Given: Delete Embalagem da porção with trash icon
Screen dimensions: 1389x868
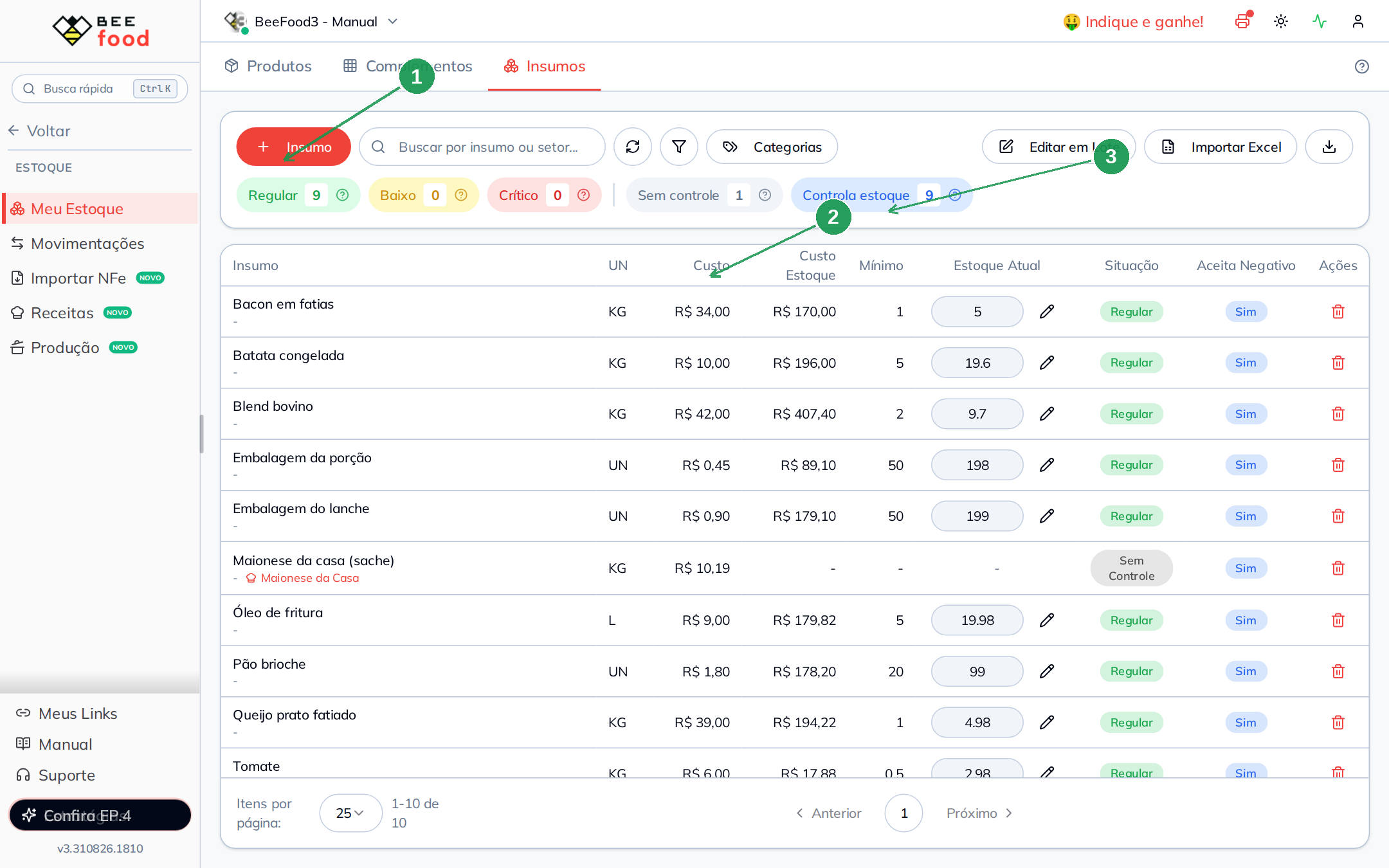Looking at the screenshot, I should tap(1338, 465).
